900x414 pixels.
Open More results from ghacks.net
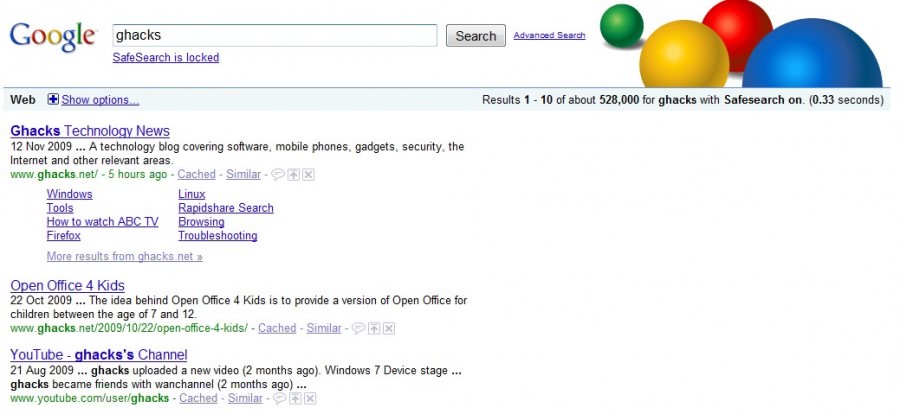point(124,257)
